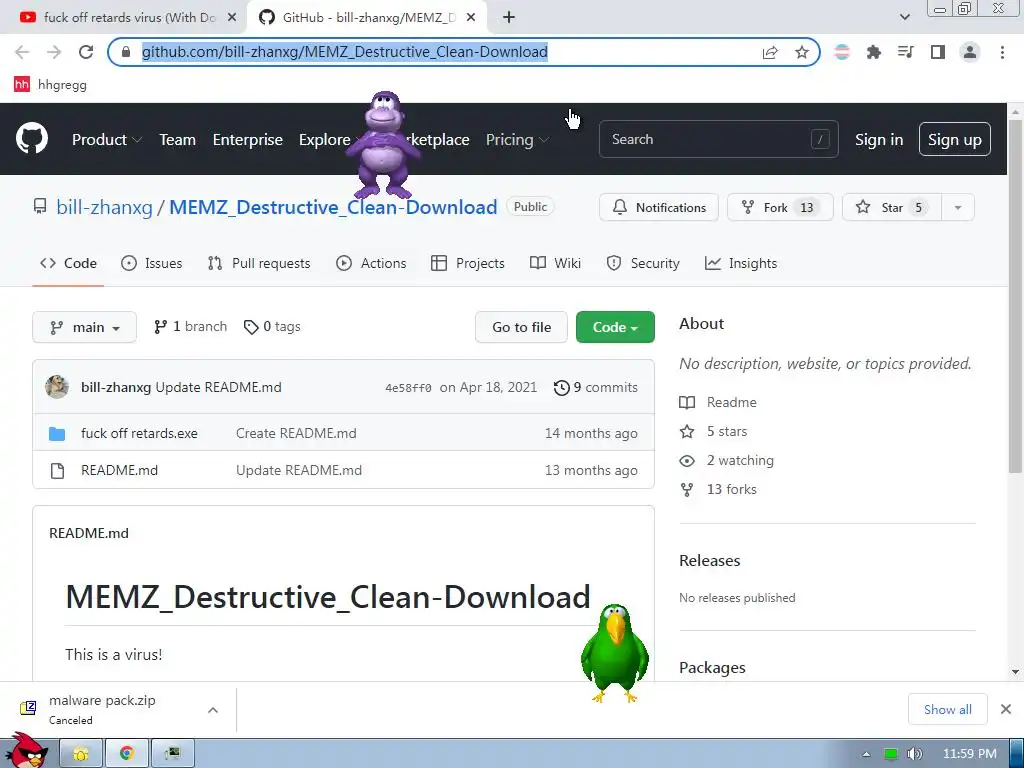Open the Insights tab

tap(741, 263)
